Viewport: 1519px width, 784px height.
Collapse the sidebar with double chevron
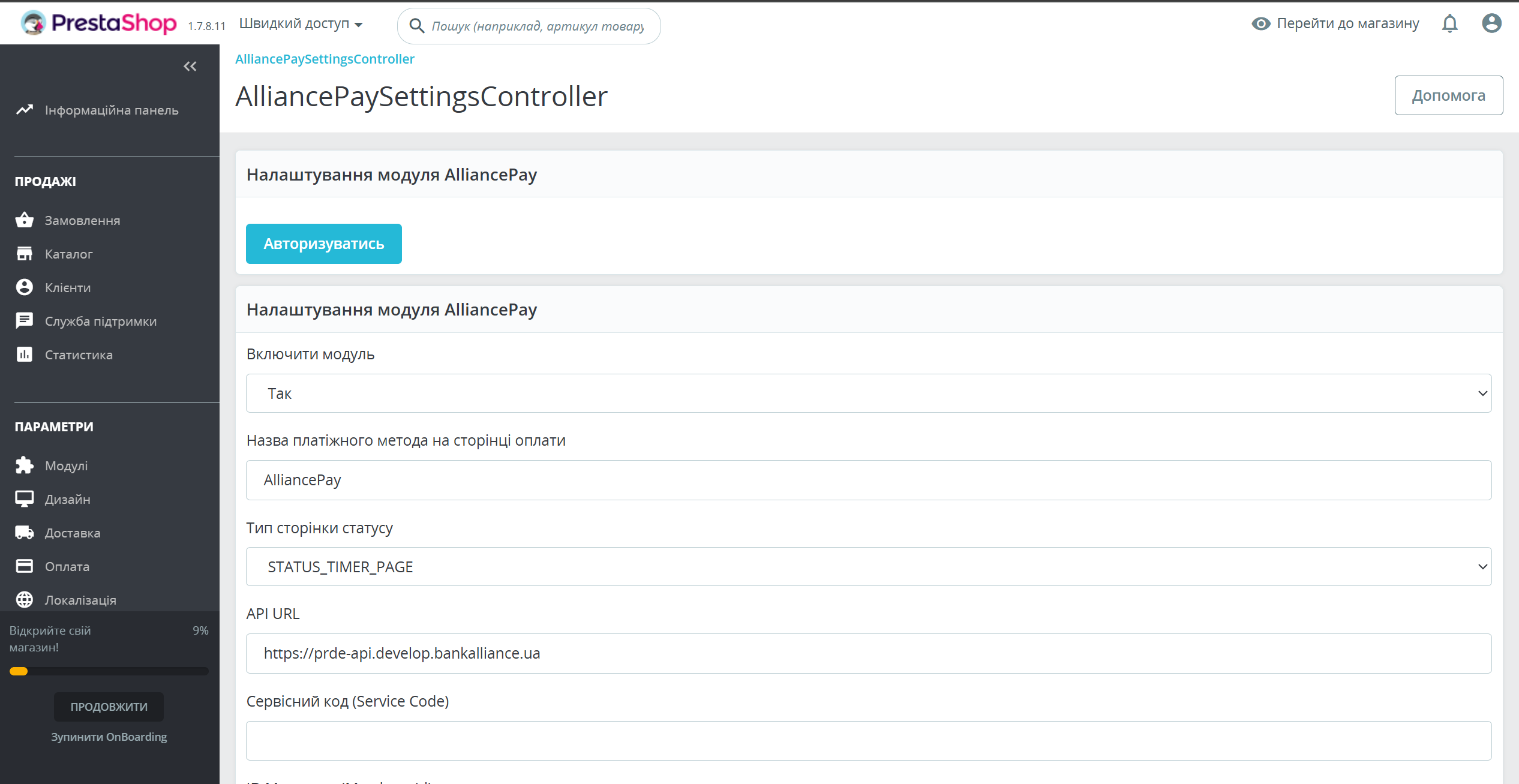(190, 67)
